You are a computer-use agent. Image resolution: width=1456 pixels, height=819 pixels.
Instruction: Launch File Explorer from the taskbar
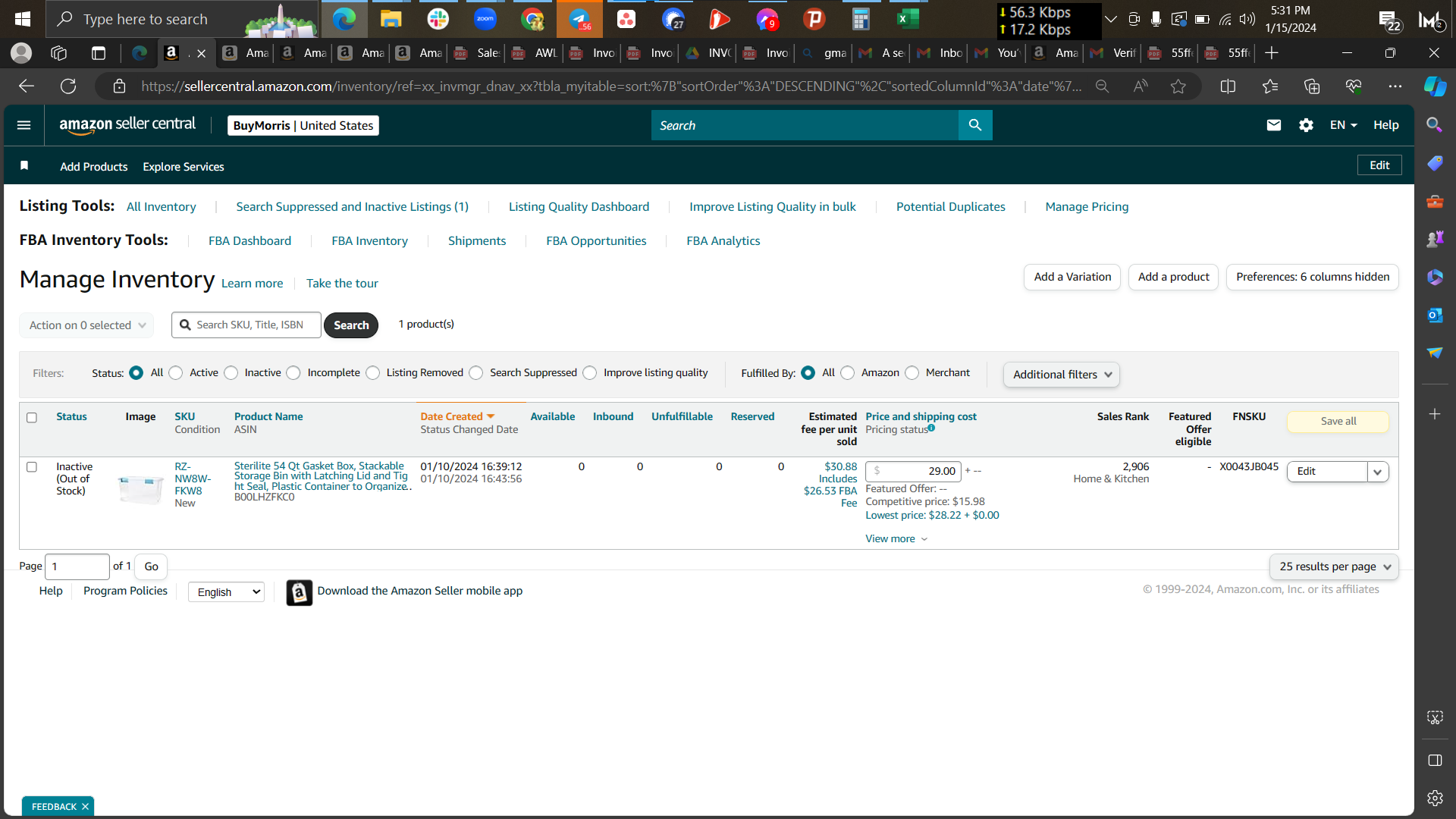[391, 19]
